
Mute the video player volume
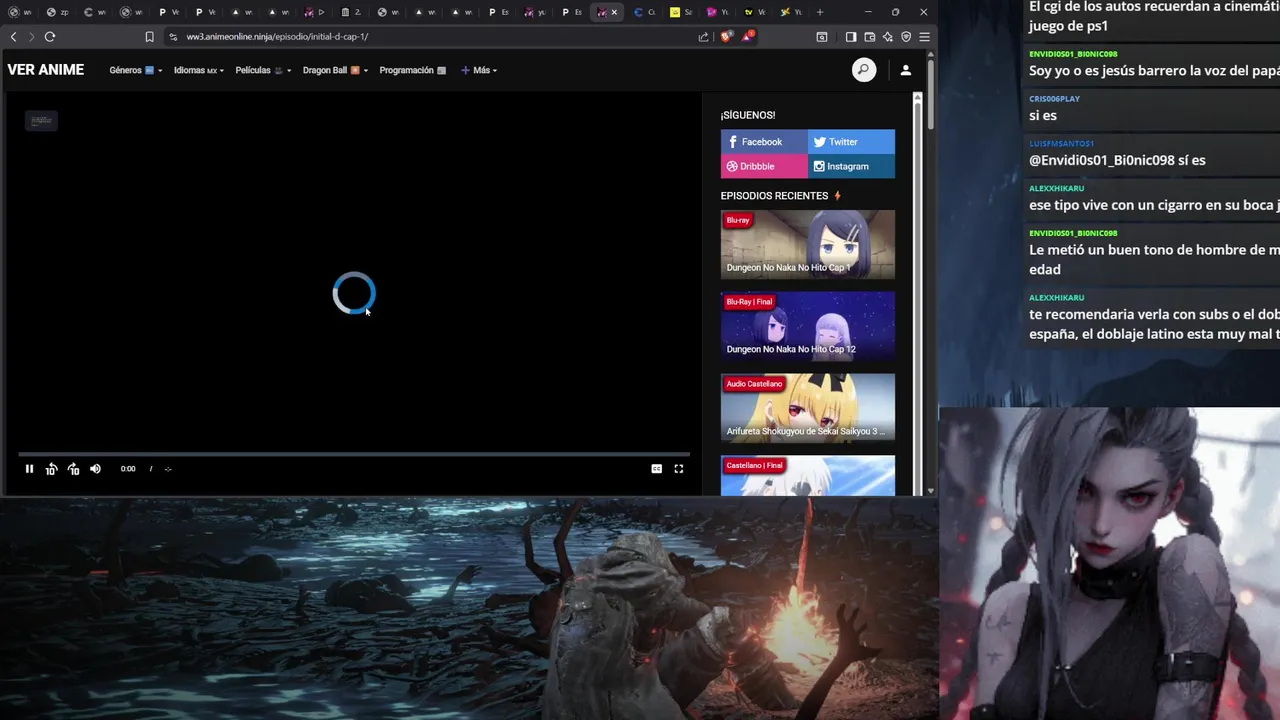(95, 469)
